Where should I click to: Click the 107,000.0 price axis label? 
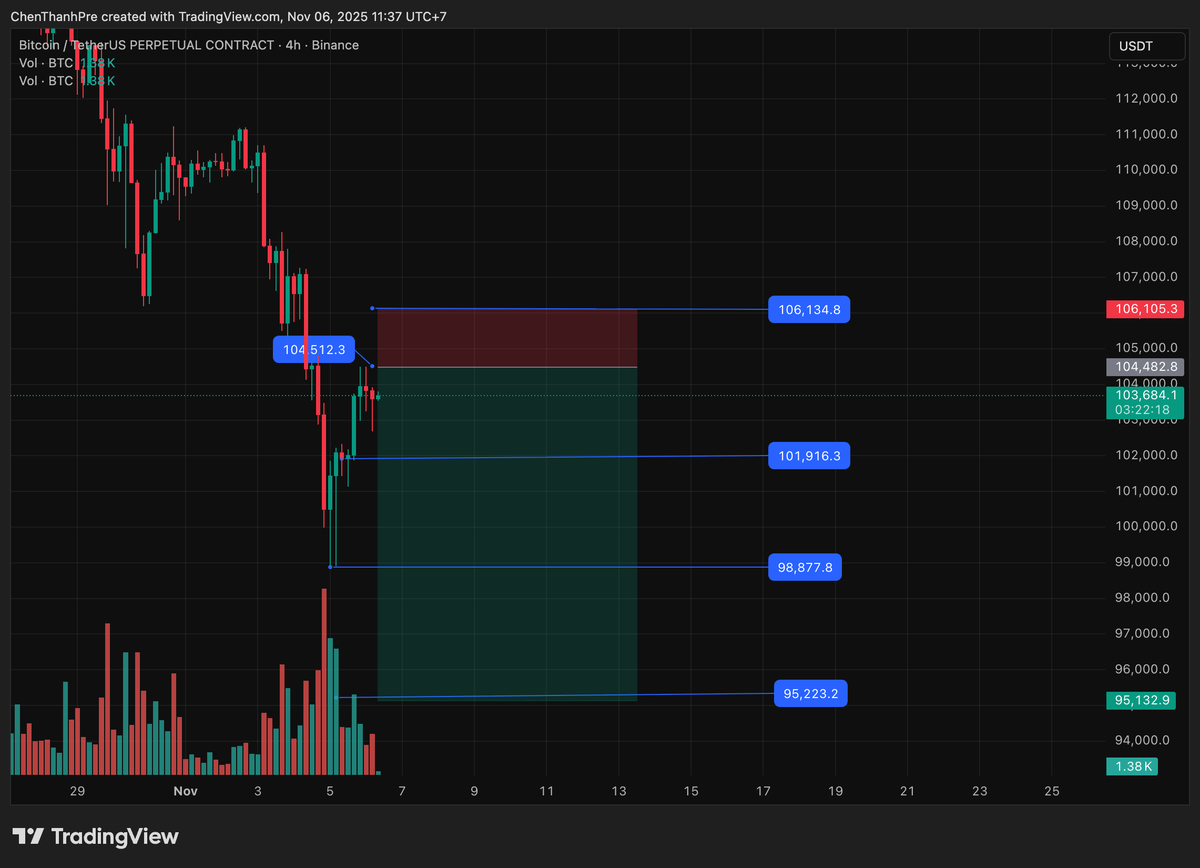tap(1145, 277)
